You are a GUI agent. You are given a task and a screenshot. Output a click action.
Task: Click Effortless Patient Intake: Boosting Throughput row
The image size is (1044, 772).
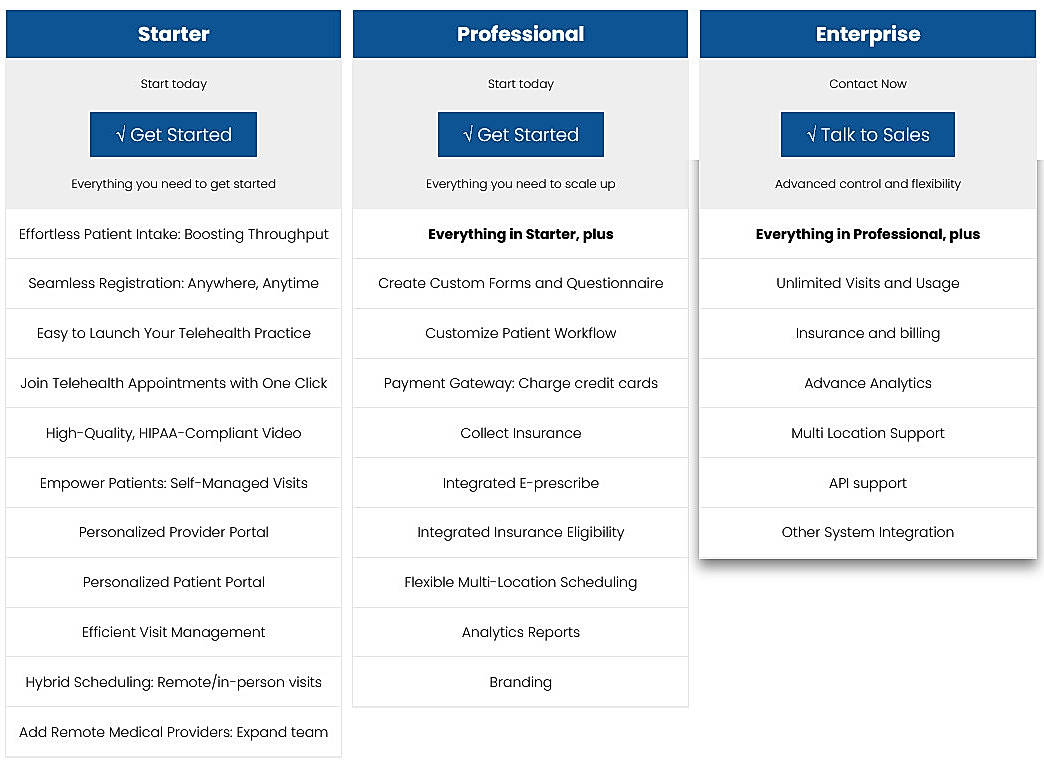pos(173,233)
